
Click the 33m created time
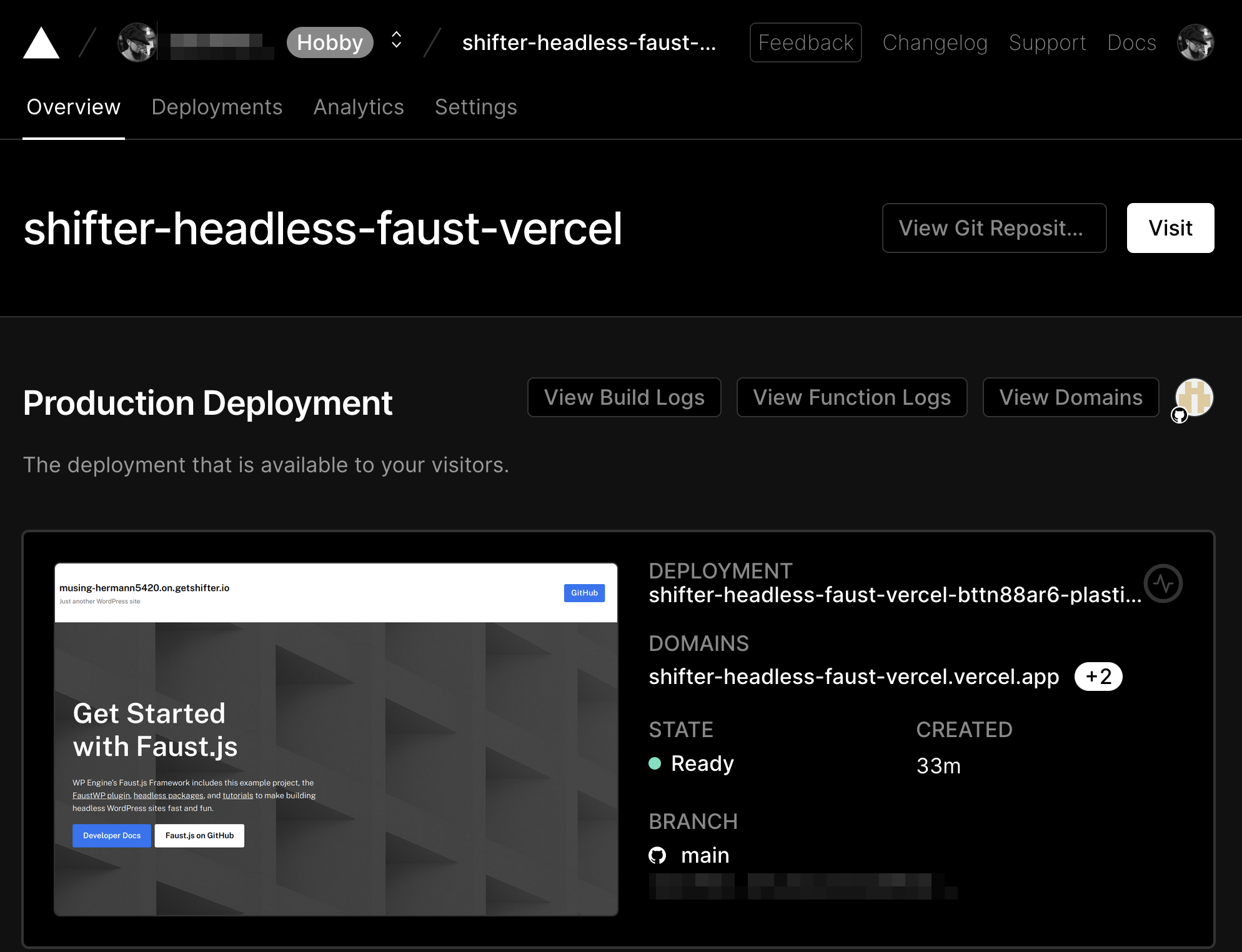[x=938, y=766]
